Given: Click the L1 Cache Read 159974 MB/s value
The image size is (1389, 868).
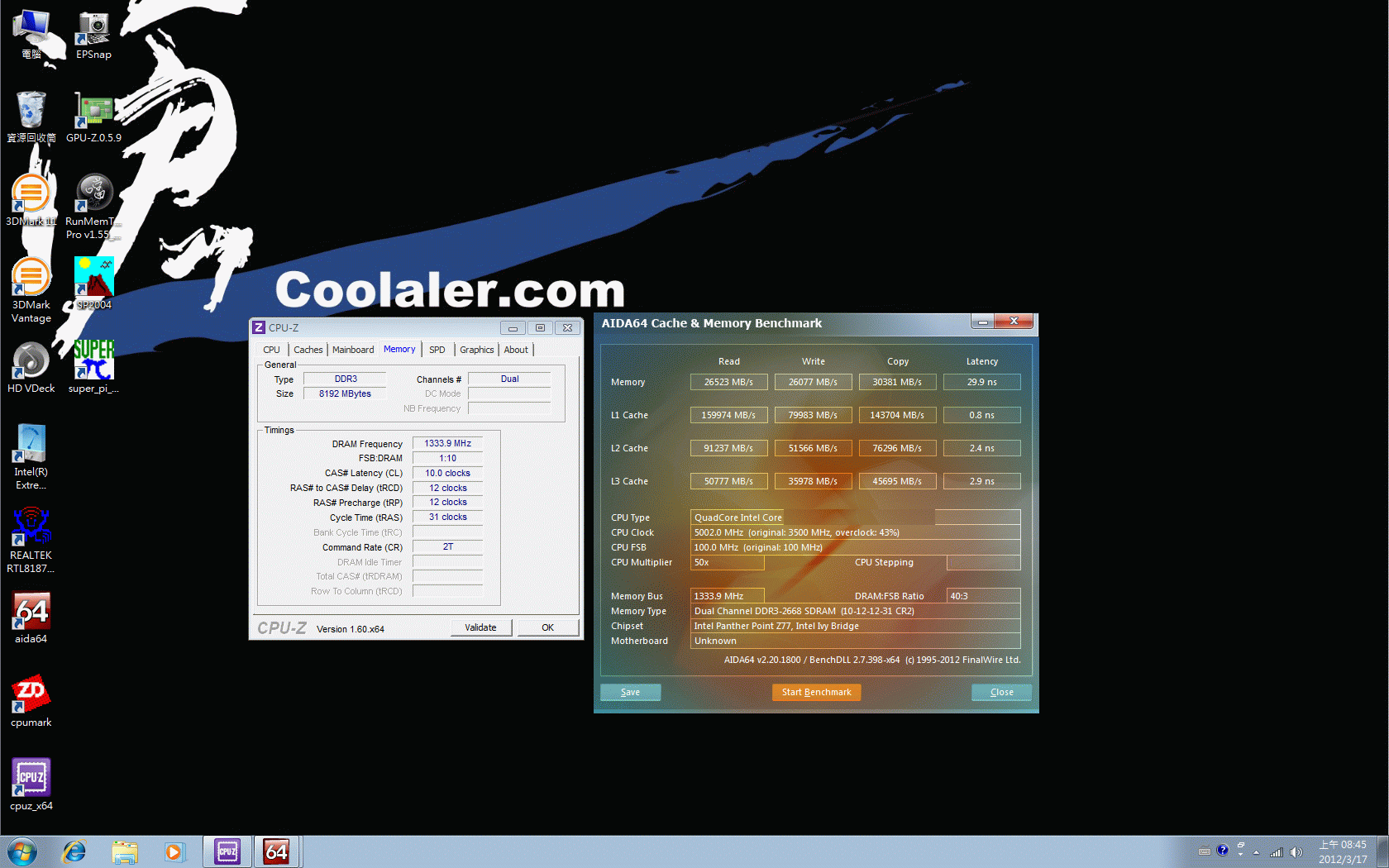Looking at the screenshot, I should pyautogui.click(x=728, y=415).
